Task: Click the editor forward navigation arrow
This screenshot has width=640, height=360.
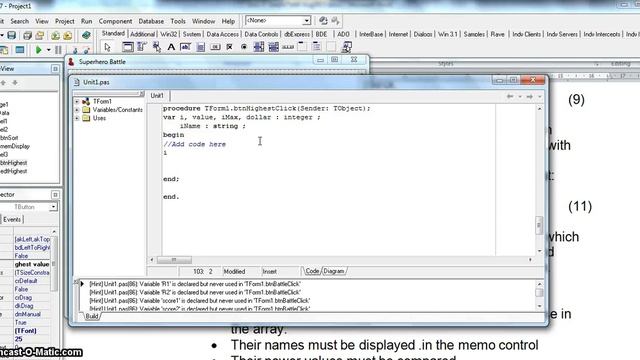Action: pyautogui.click(x=529, y=96)
